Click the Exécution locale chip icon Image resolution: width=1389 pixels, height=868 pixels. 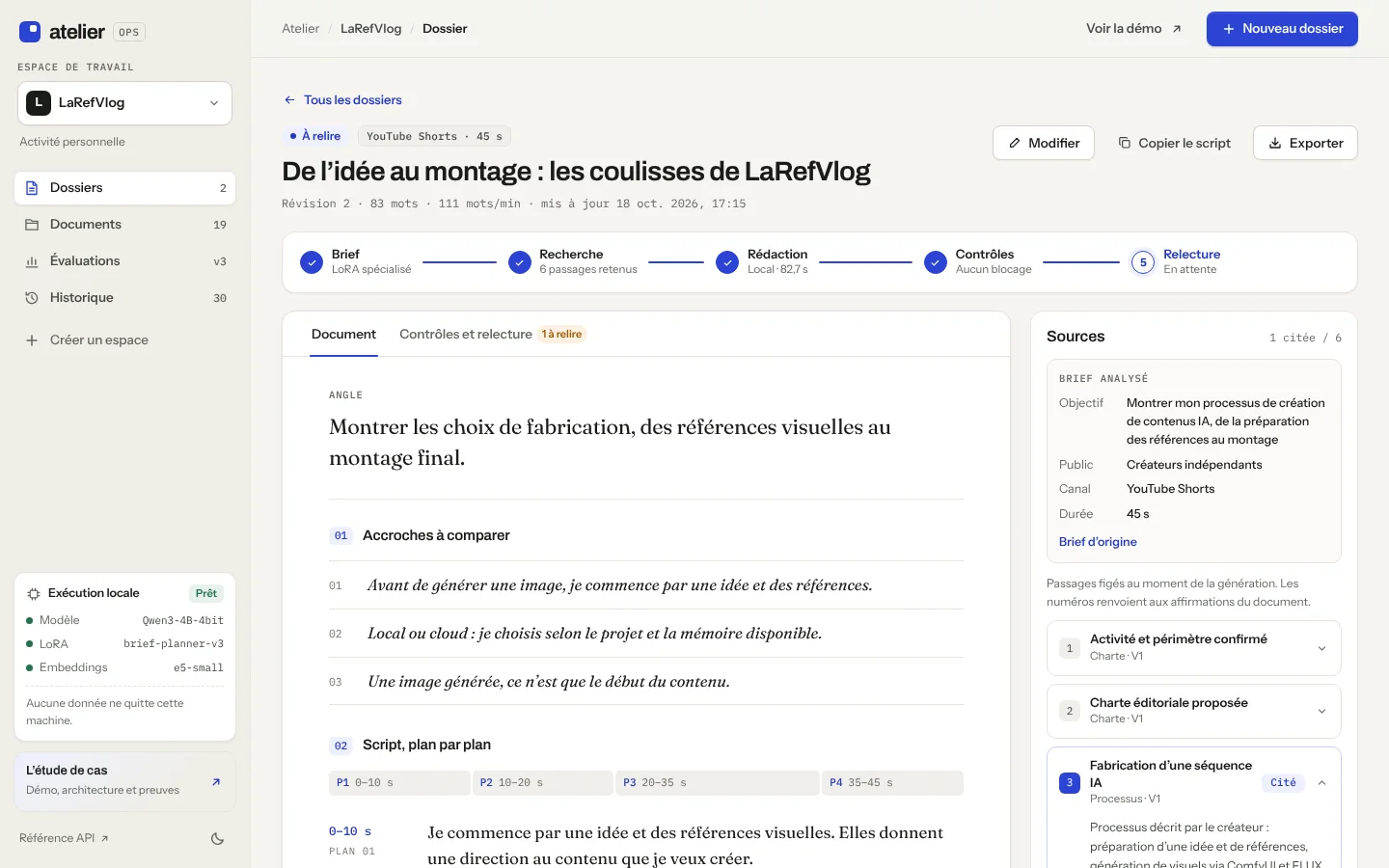click(34, 594)
